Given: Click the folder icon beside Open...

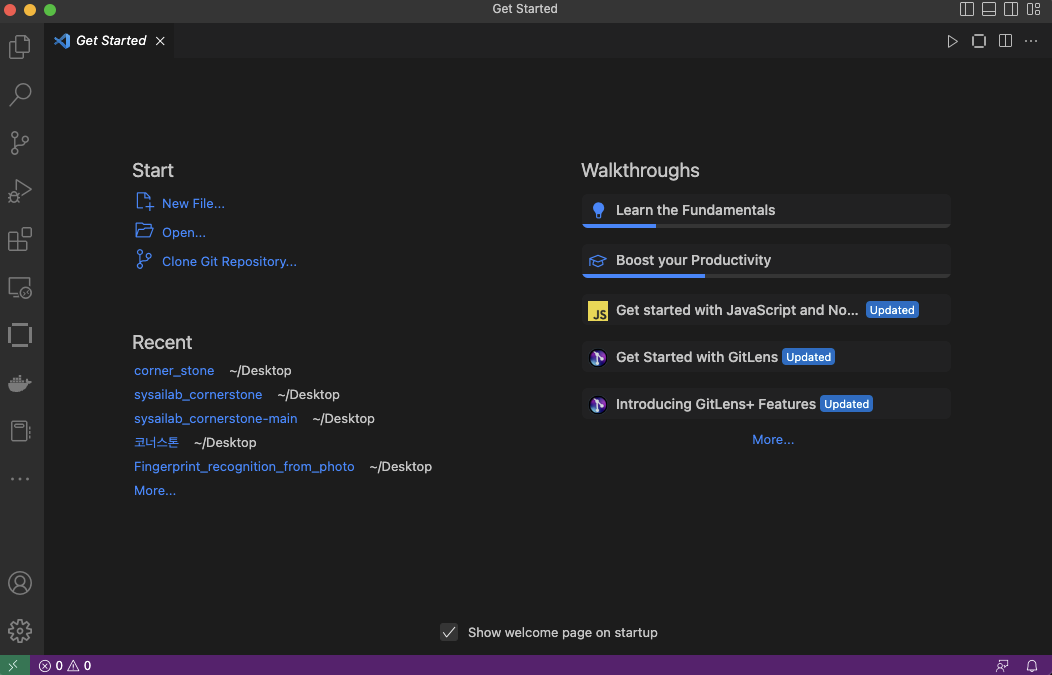Looking at the screenshot, I should pos(144,231).
